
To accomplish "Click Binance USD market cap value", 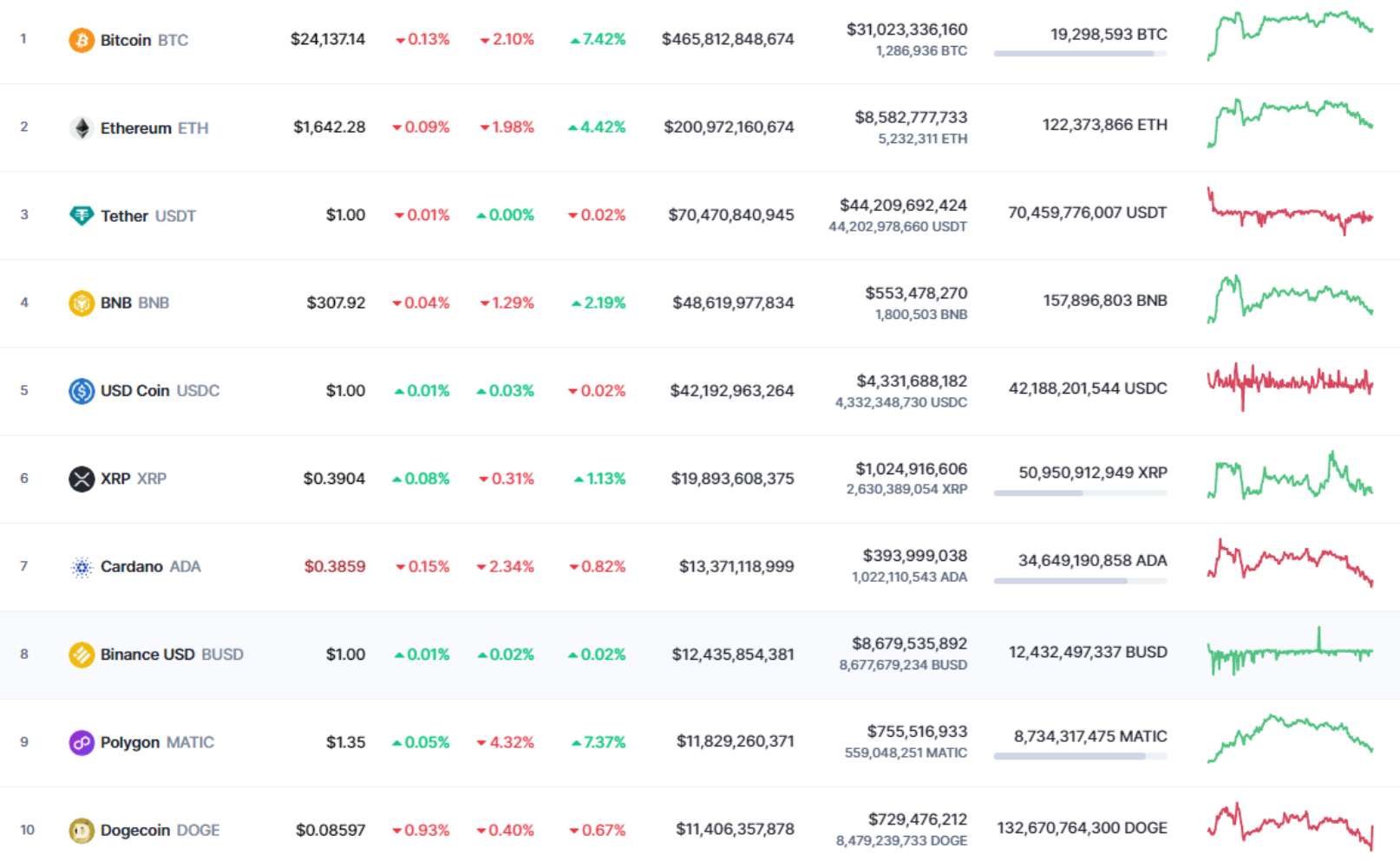I will [733, 655].
